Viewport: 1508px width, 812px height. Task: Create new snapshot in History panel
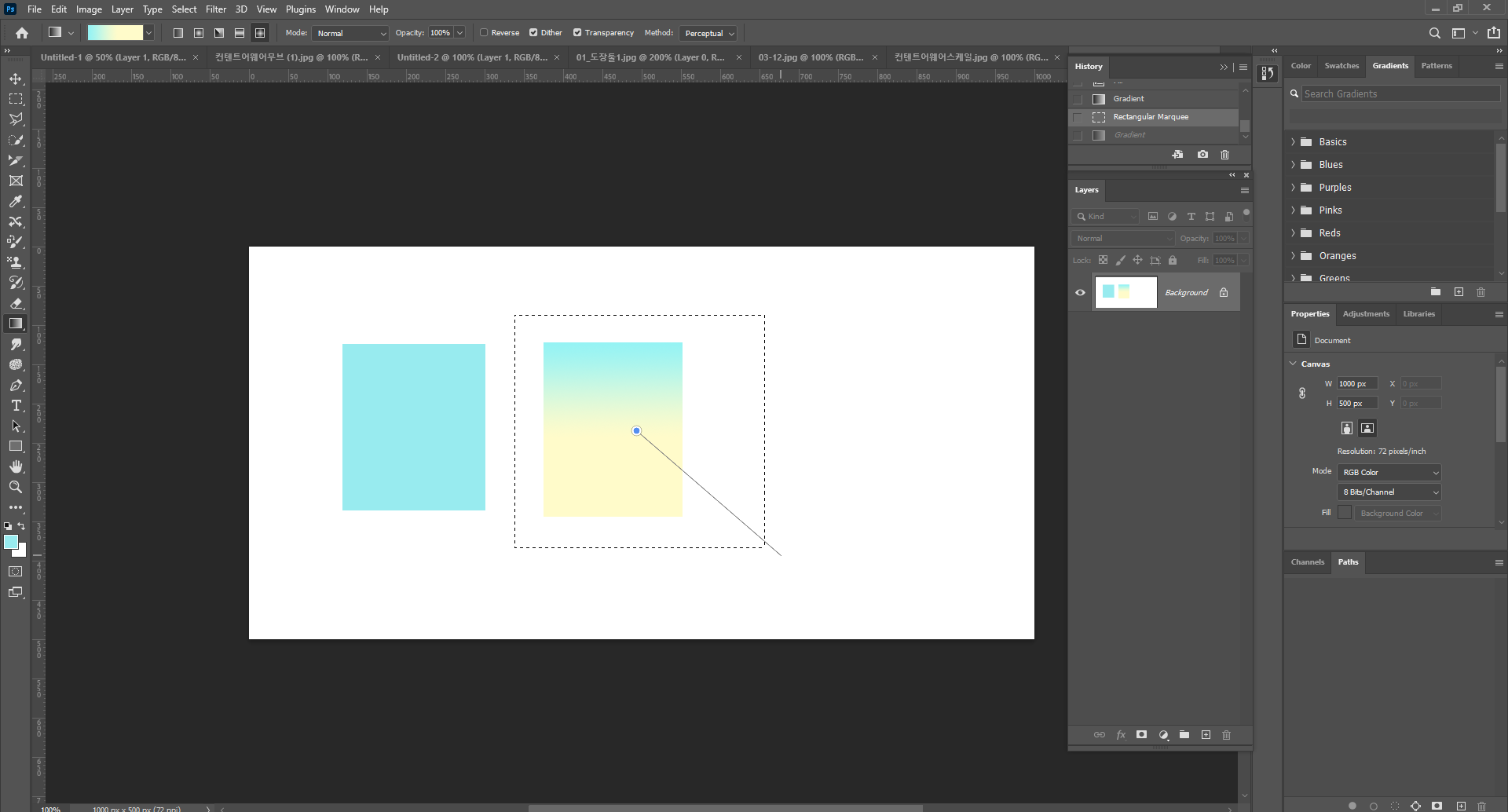click(1202, 155)
